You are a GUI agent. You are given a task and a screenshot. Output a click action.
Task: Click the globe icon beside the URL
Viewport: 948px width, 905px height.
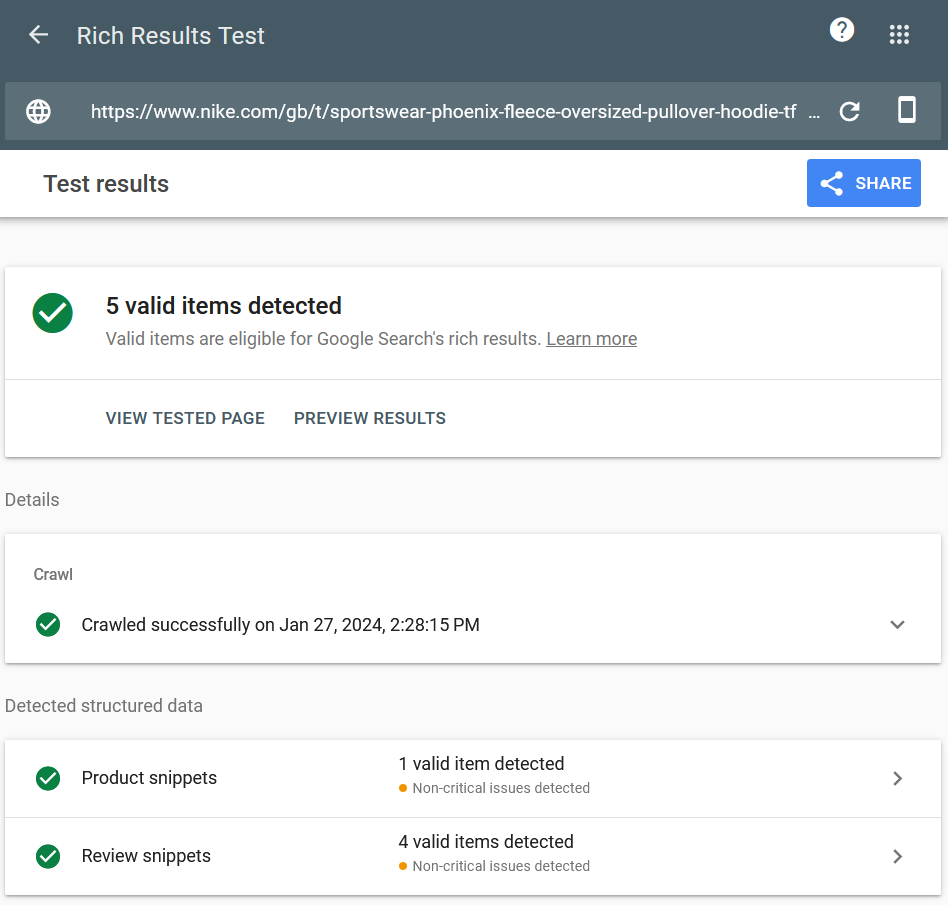(x=38, y=111)
